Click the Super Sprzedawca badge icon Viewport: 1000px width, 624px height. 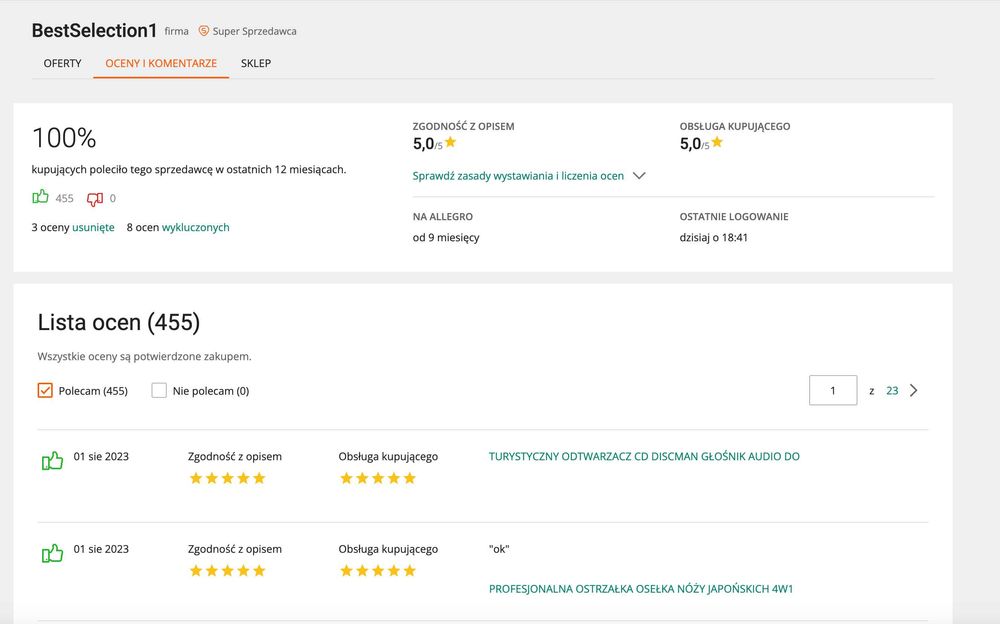204,31
